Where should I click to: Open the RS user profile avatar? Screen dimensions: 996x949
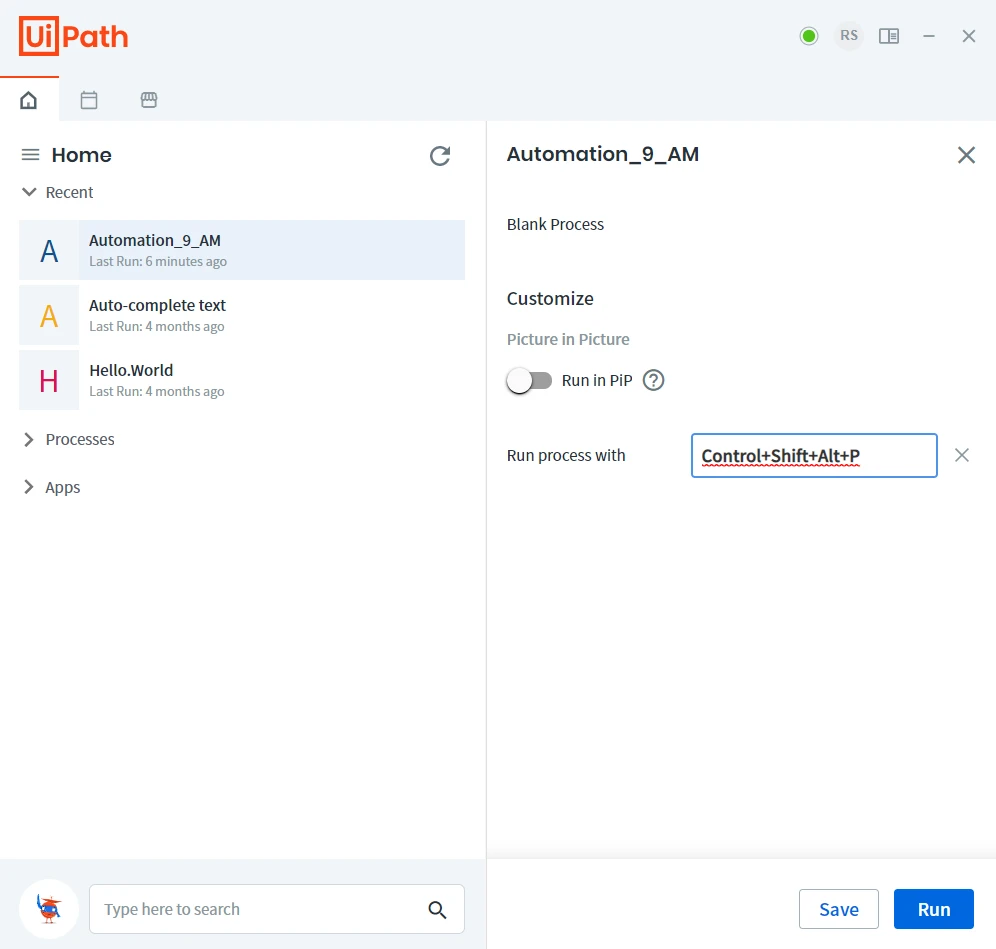coord(849,36)
